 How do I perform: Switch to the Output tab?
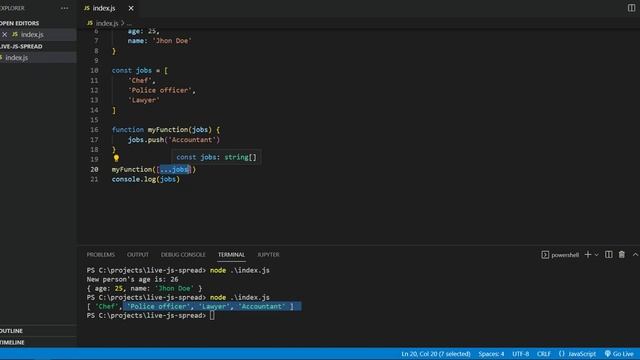pyautogui.click(x=138, y=255)
